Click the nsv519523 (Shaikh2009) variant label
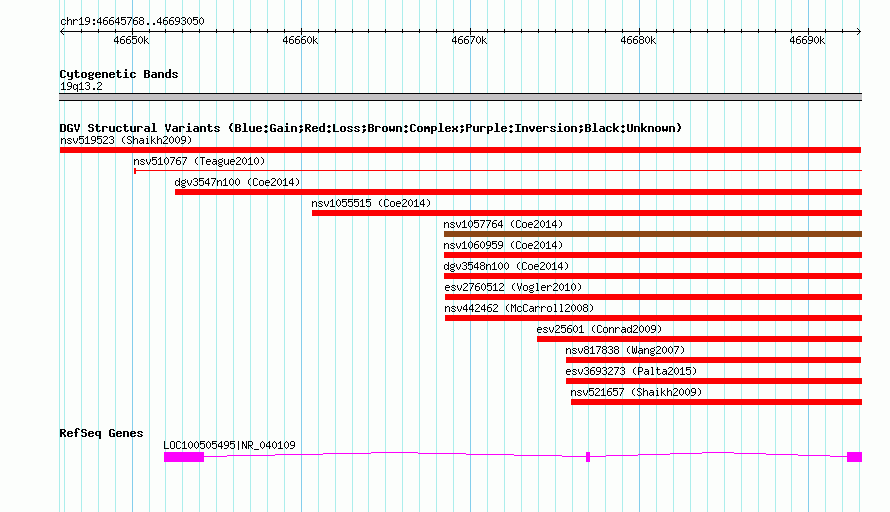Screen dimensions: 890x512 tap(126, 140)
